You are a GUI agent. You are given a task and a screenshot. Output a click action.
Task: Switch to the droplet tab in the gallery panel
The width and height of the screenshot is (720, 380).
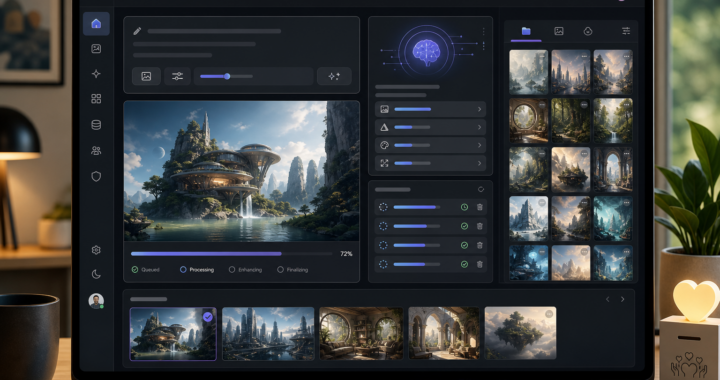click(x=588, y=31)
